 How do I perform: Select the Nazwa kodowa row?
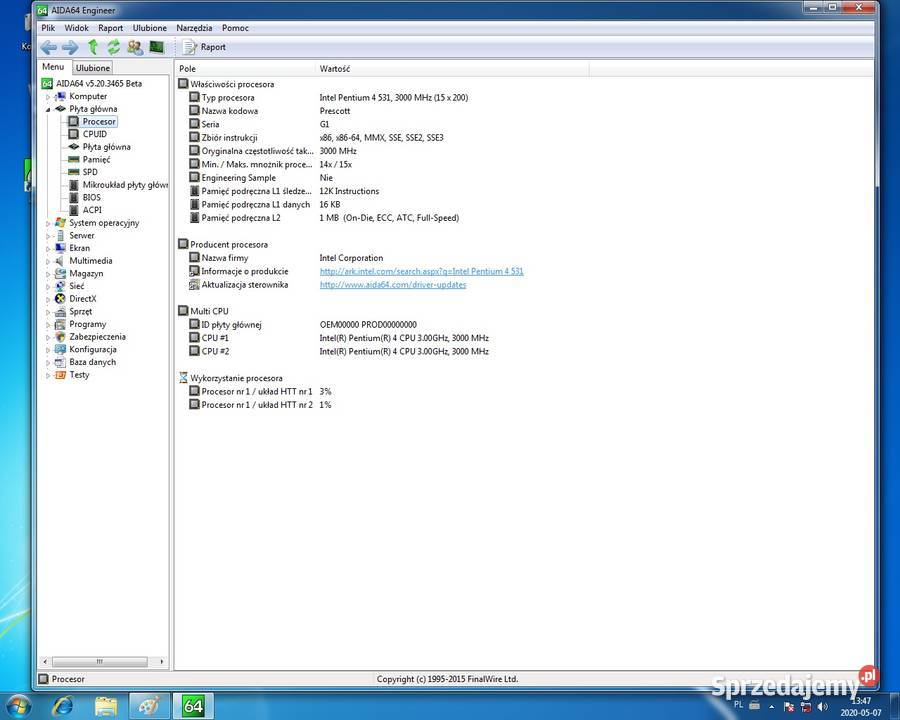[x=270, y=111]
